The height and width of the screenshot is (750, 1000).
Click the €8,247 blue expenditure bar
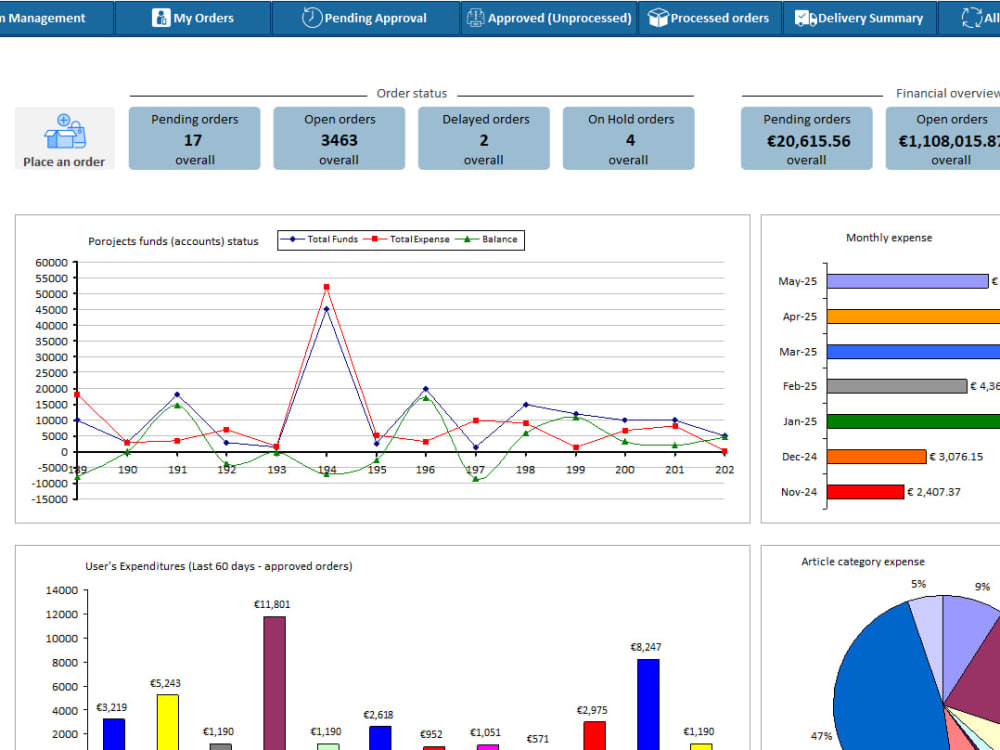tap(649, 704)
